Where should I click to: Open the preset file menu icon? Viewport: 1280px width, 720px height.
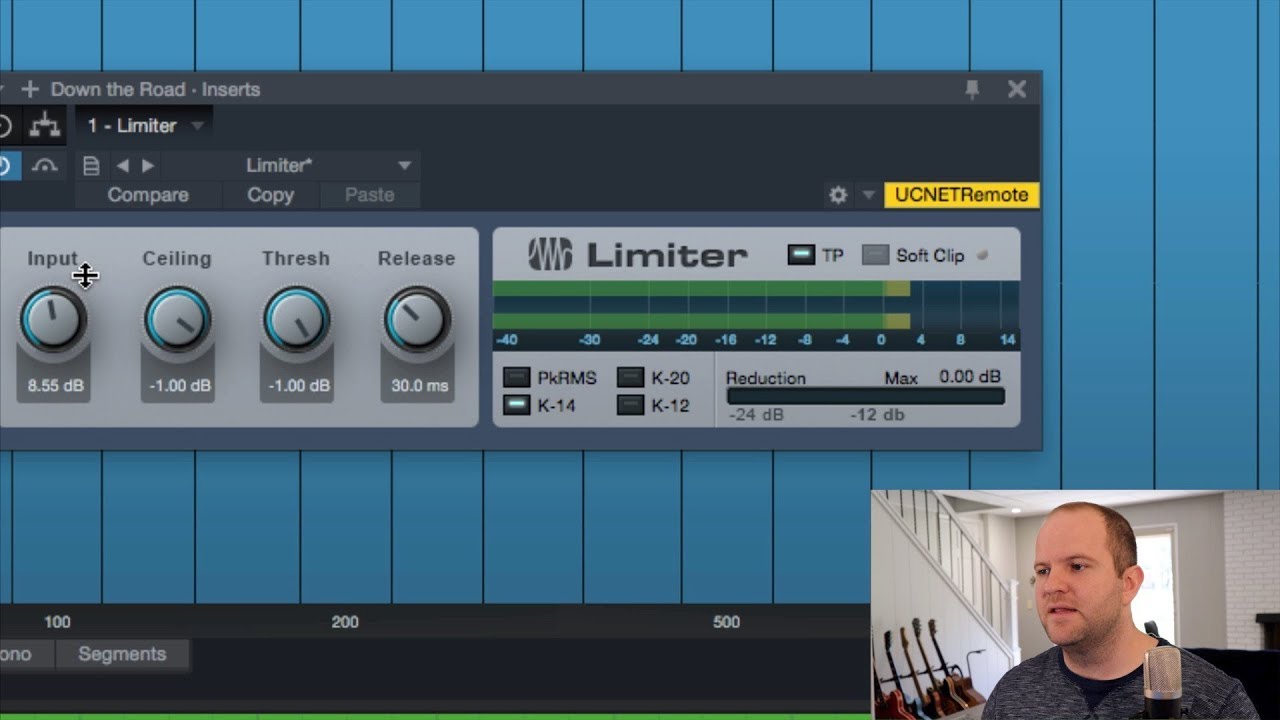tap(91, 166)
